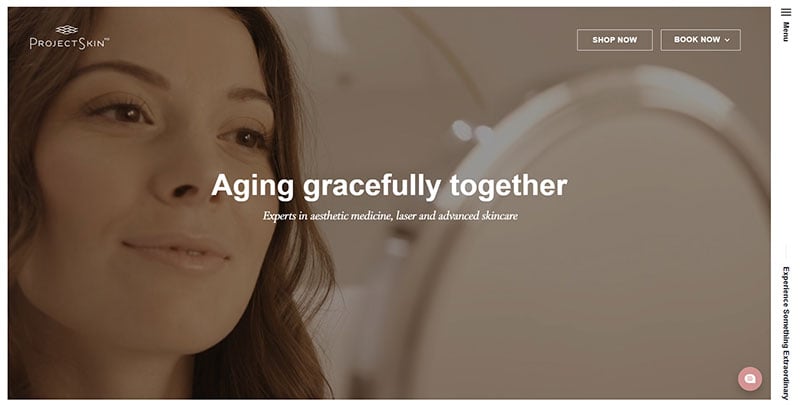
Task: Click the TM trademark symbol beside logo
Action: click(x=107, y=40)
